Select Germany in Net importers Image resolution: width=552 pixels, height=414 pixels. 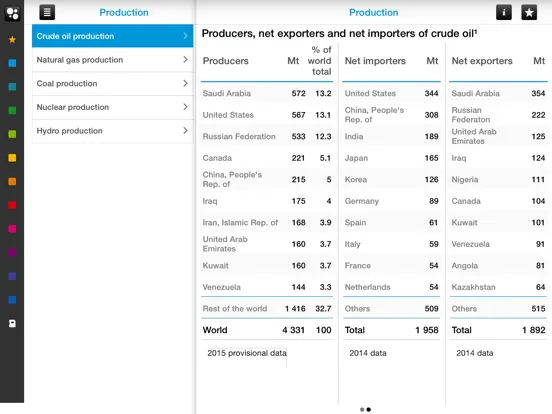point(362,201)
